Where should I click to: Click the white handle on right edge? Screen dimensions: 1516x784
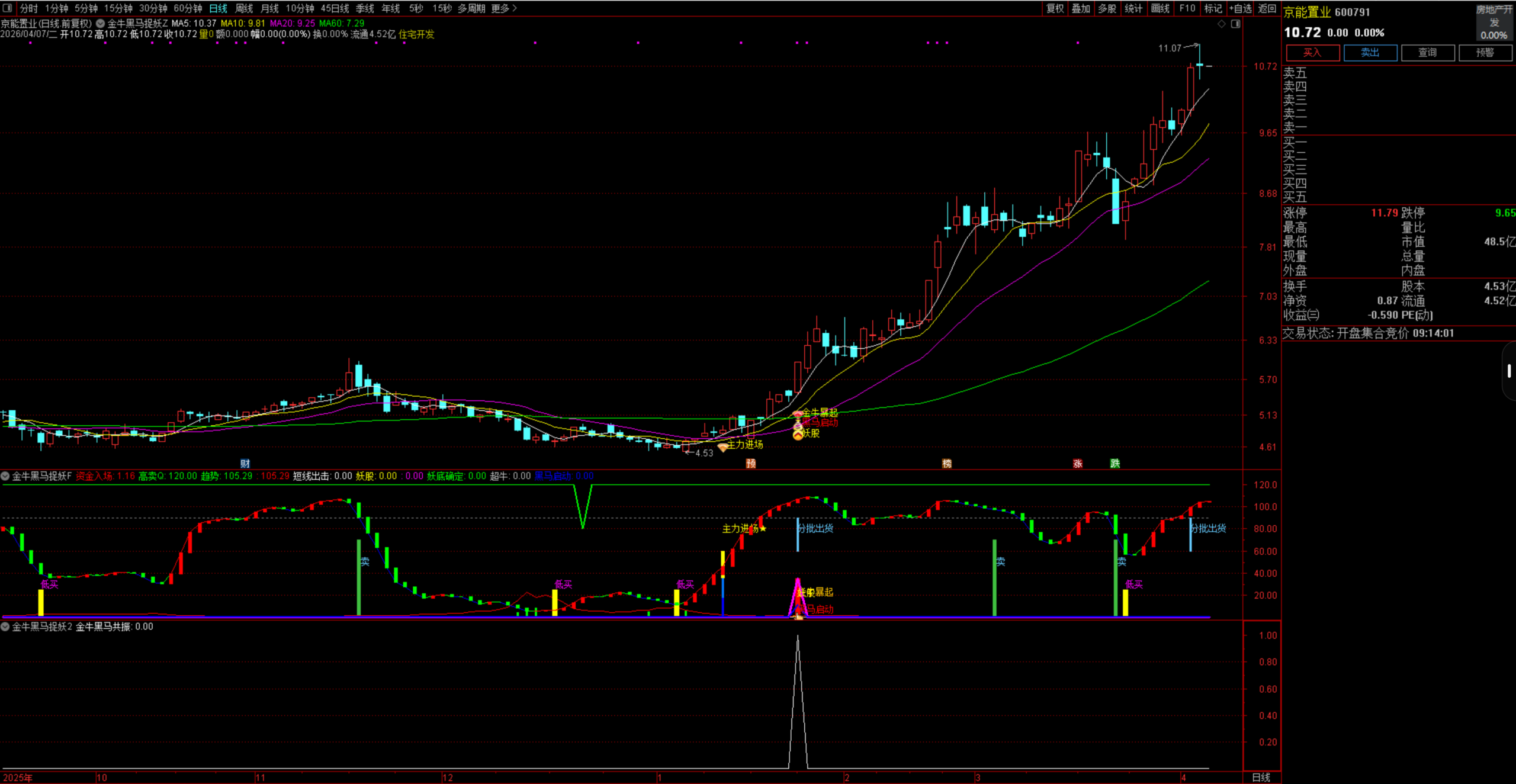tap(1509, 371)
